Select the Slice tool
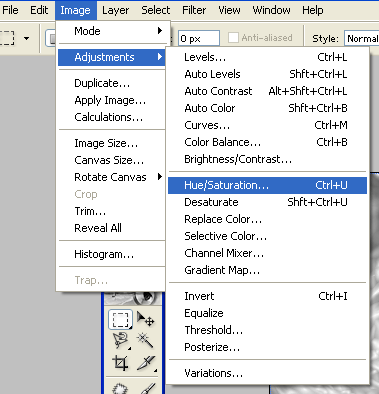 pyautogui.click(x=146, y=363)
